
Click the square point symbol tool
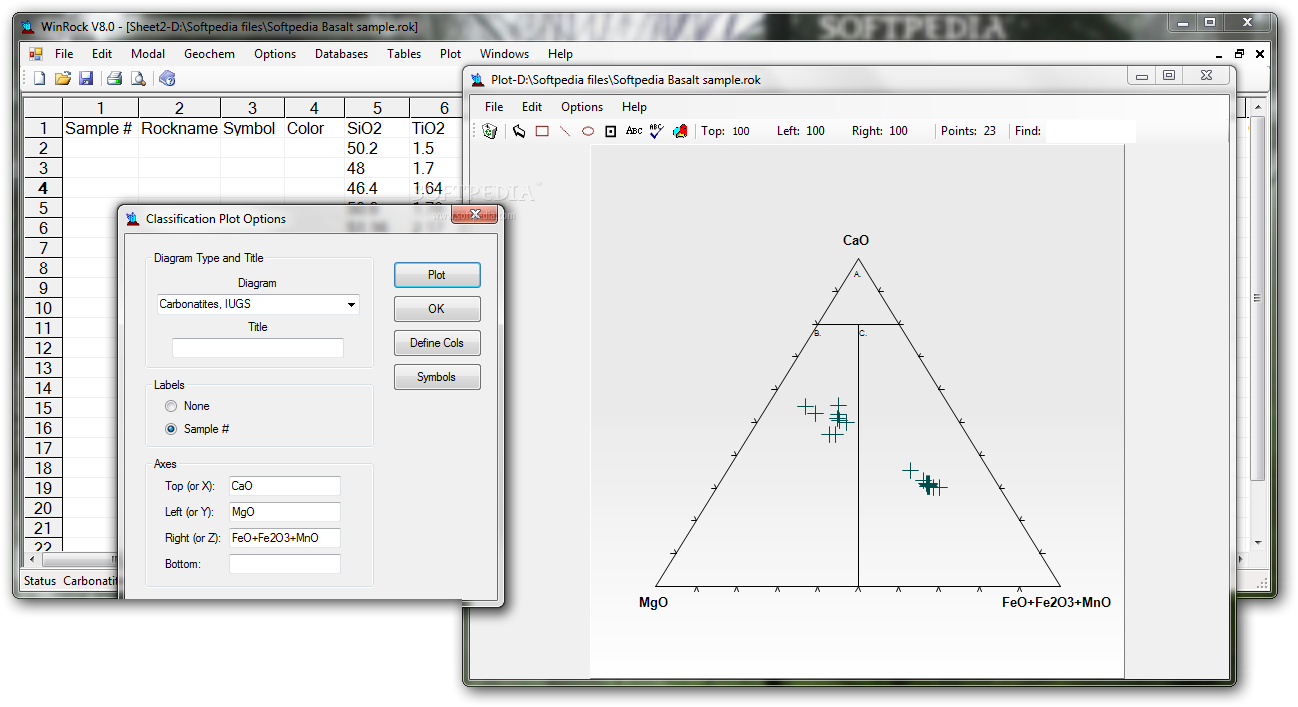(x=611, y=131)
